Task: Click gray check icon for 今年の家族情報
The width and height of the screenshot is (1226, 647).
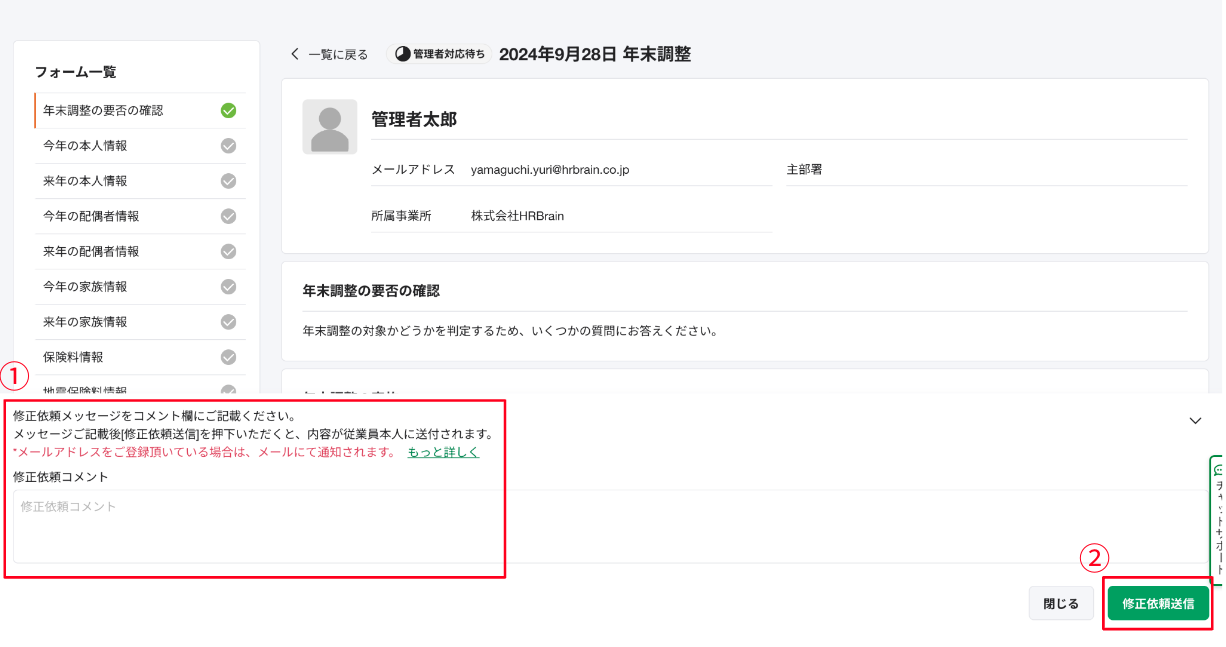Action: 228,287
